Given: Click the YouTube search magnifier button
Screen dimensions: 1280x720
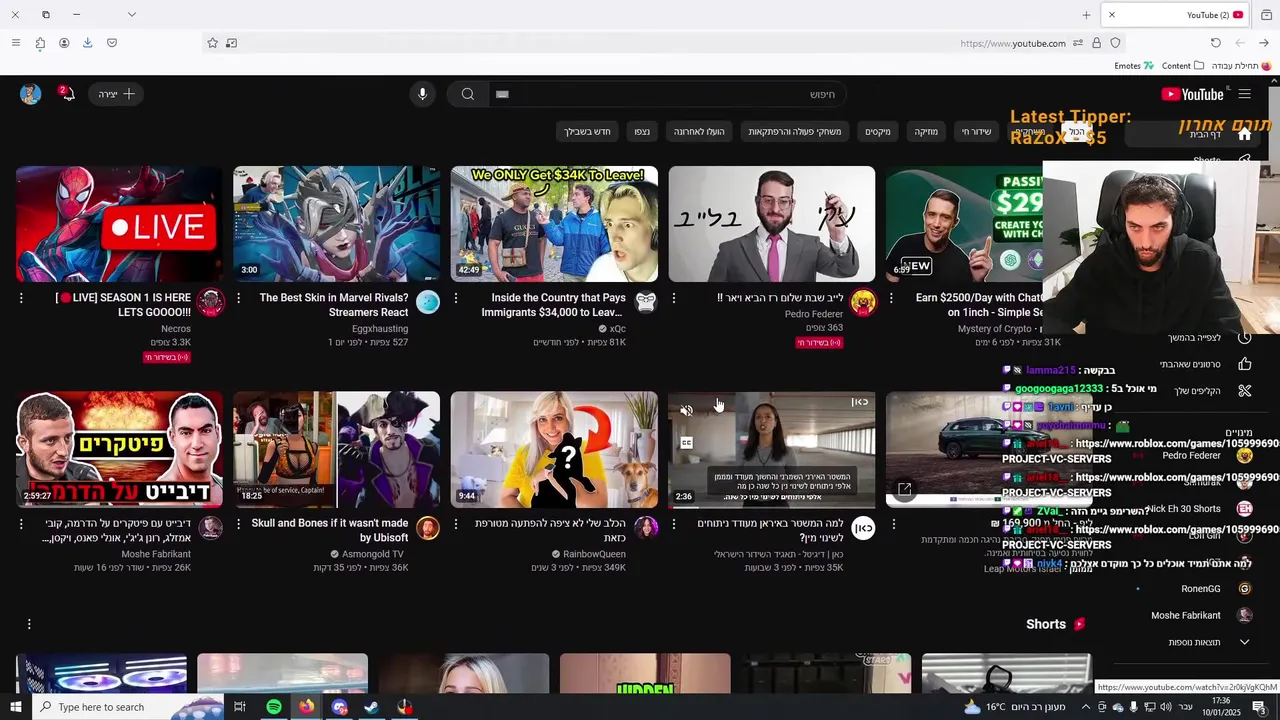Looking at the screenshot, I should click(x=467, y=94).
